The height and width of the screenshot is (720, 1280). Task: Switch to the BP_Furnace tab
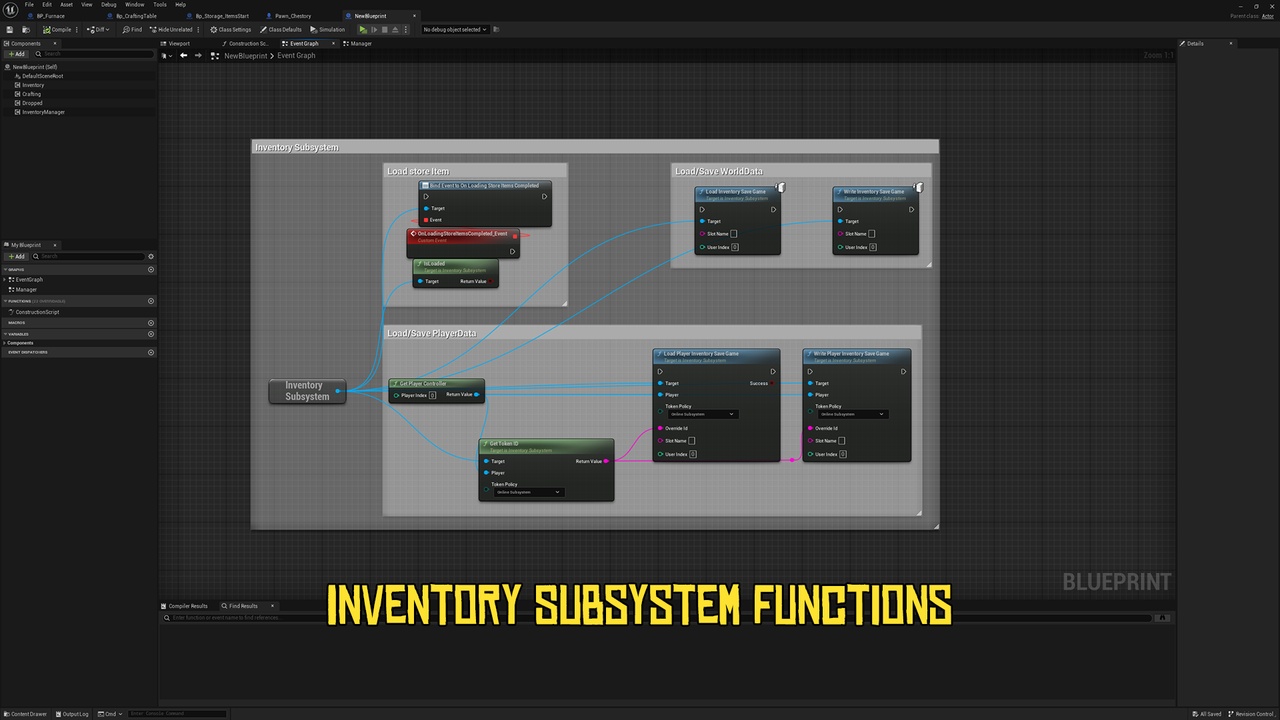coord(48,16)
